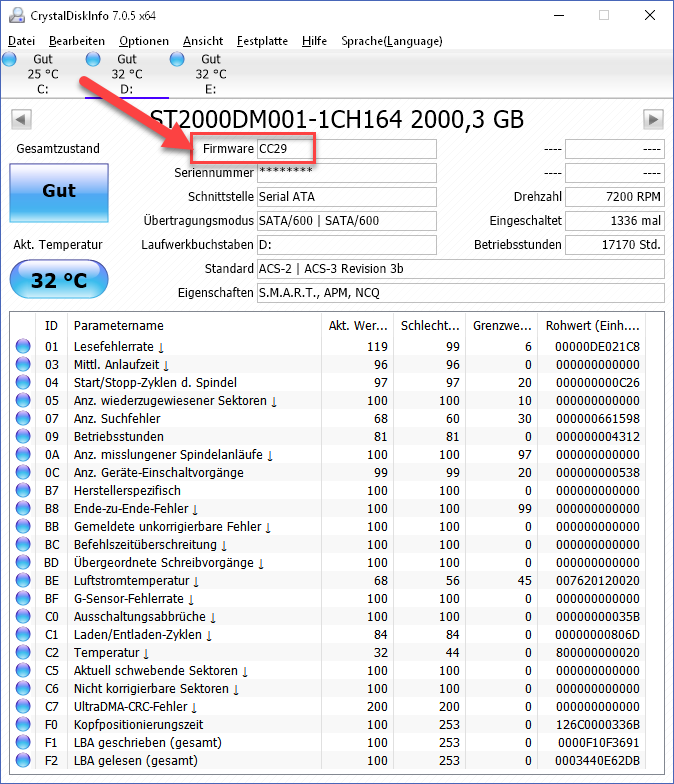
Task: Click the Gut health status button
Action: (x=59, y=192)
